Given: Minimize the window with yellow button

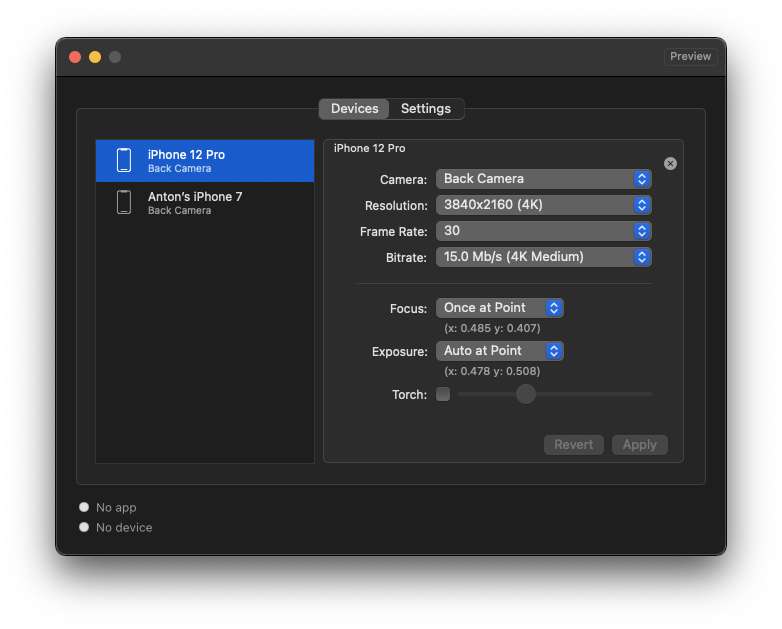Looking at the screenshot, I should click(95, 57).
